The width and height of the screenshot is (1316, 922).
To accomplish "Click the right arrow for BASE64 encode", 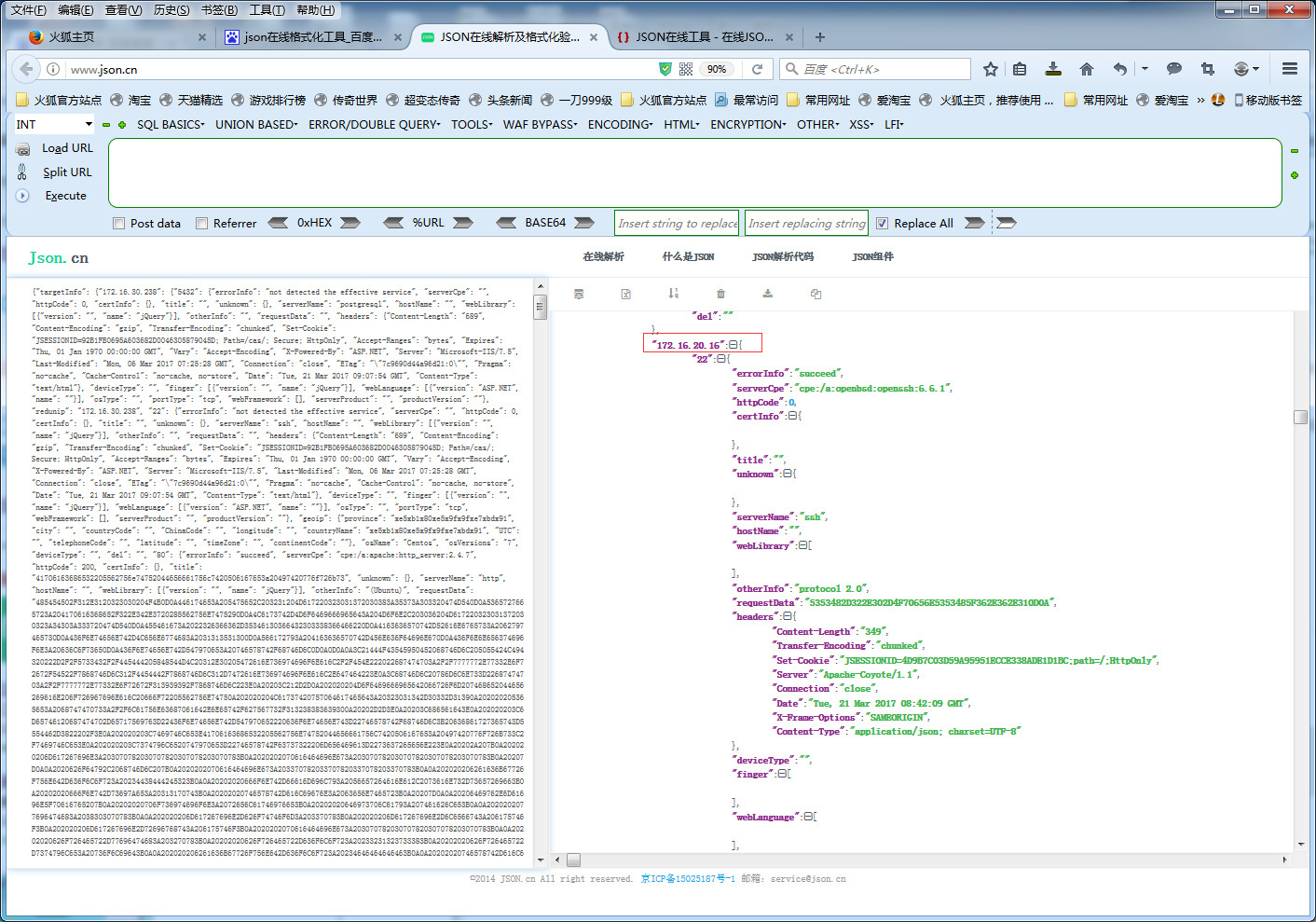I will pyautogui.click(x=584, y=223).
